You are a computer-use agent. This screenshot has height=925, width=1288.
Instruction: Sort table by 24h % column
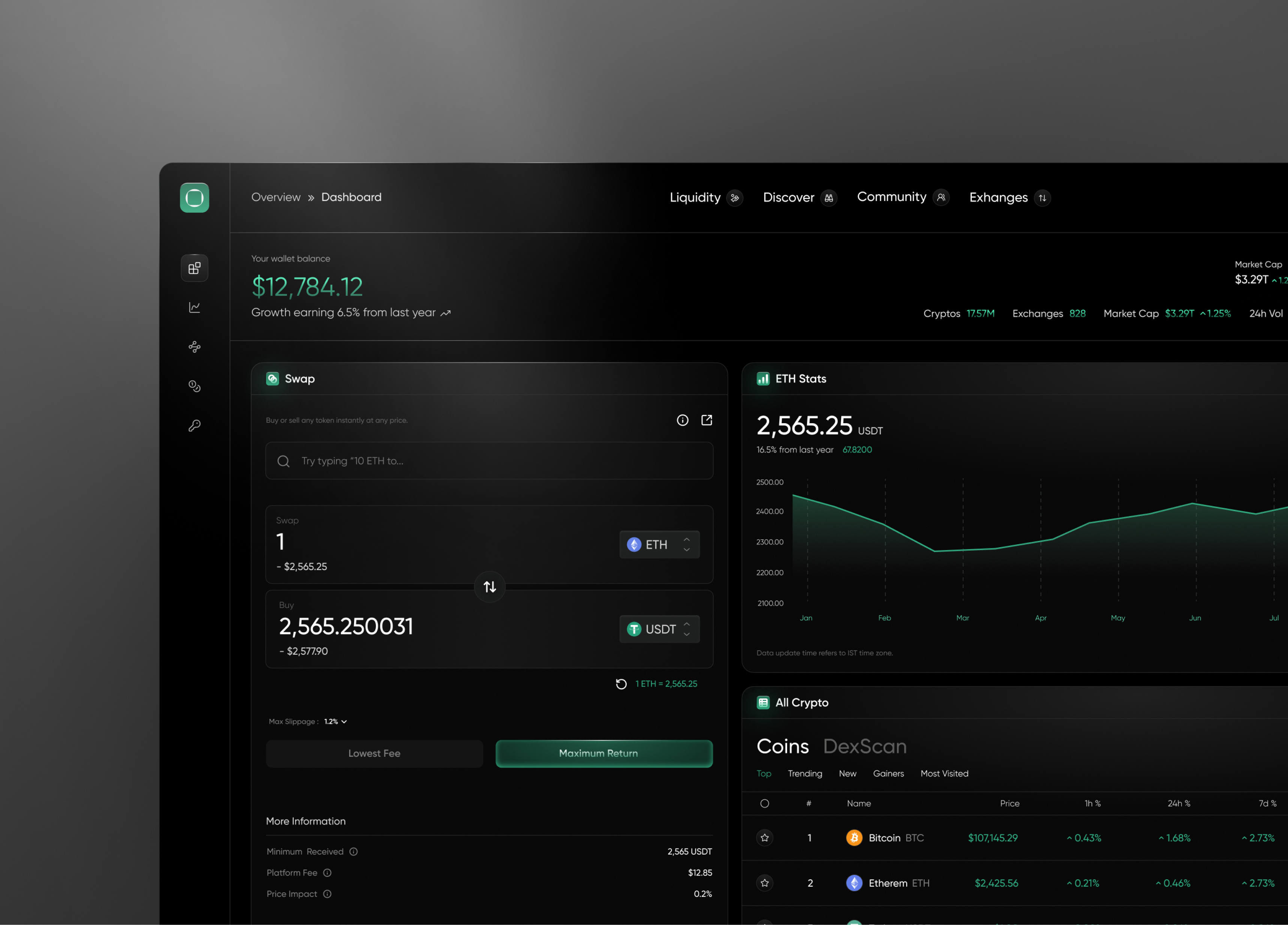1178,804
